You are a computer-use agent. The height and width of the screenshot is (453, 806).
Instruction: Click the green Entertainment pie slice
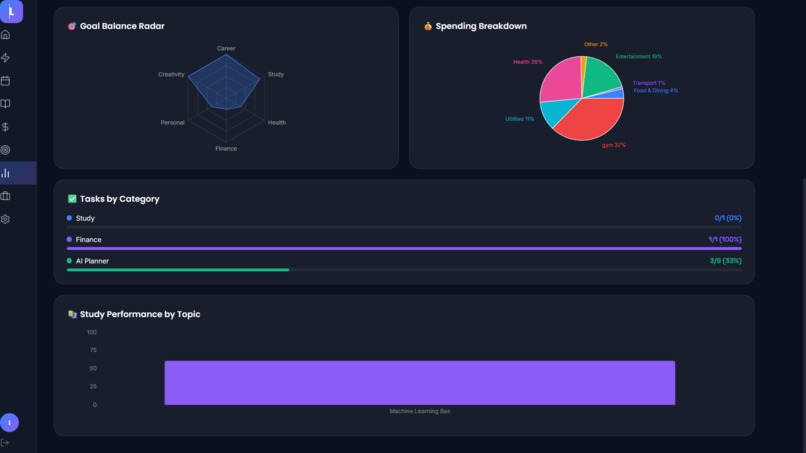coord(600,76)
